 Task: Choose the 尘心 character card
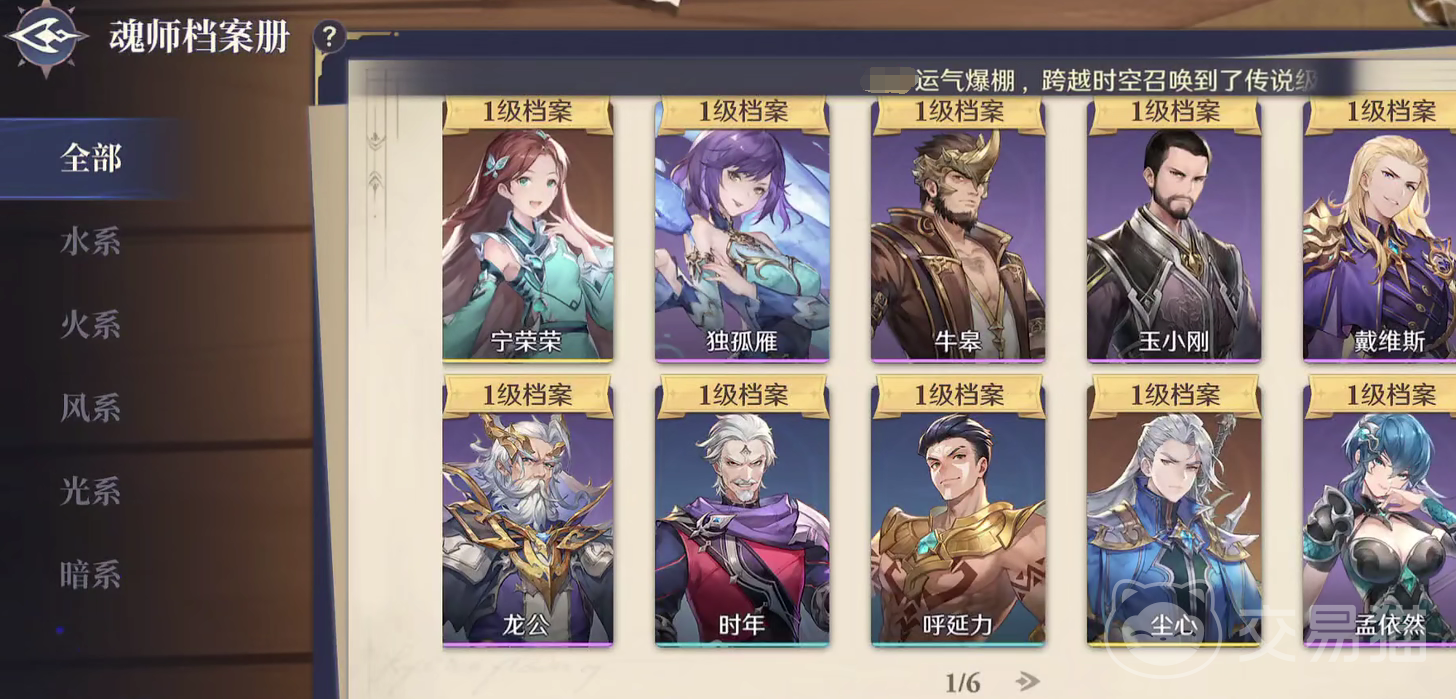[1174, 511]
